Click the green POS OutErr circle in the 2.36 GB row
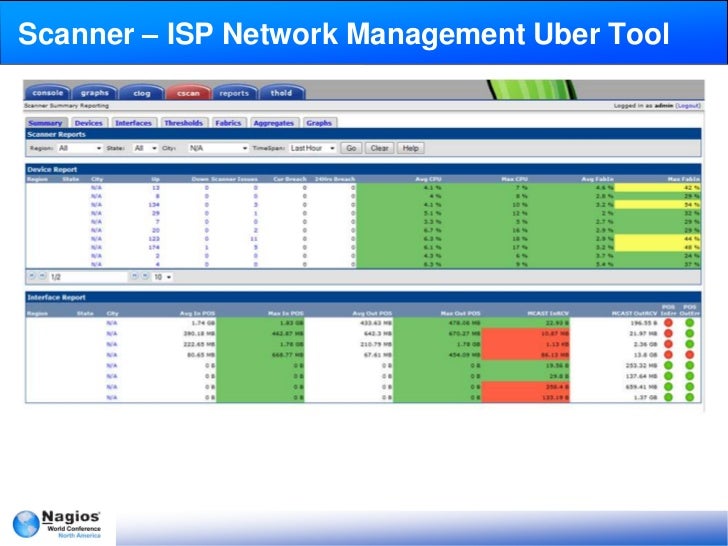 (x=689, y=344)
